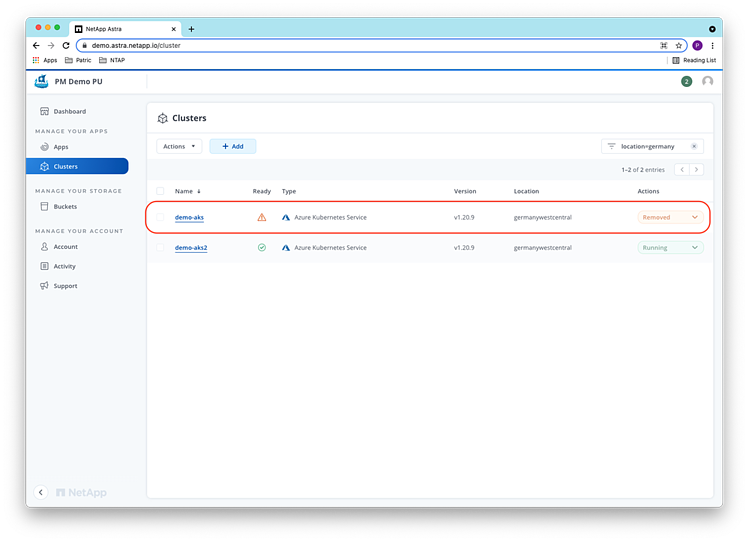Clear the location=germany filter
The image size is (749, 542).
(x=694, y=146)
